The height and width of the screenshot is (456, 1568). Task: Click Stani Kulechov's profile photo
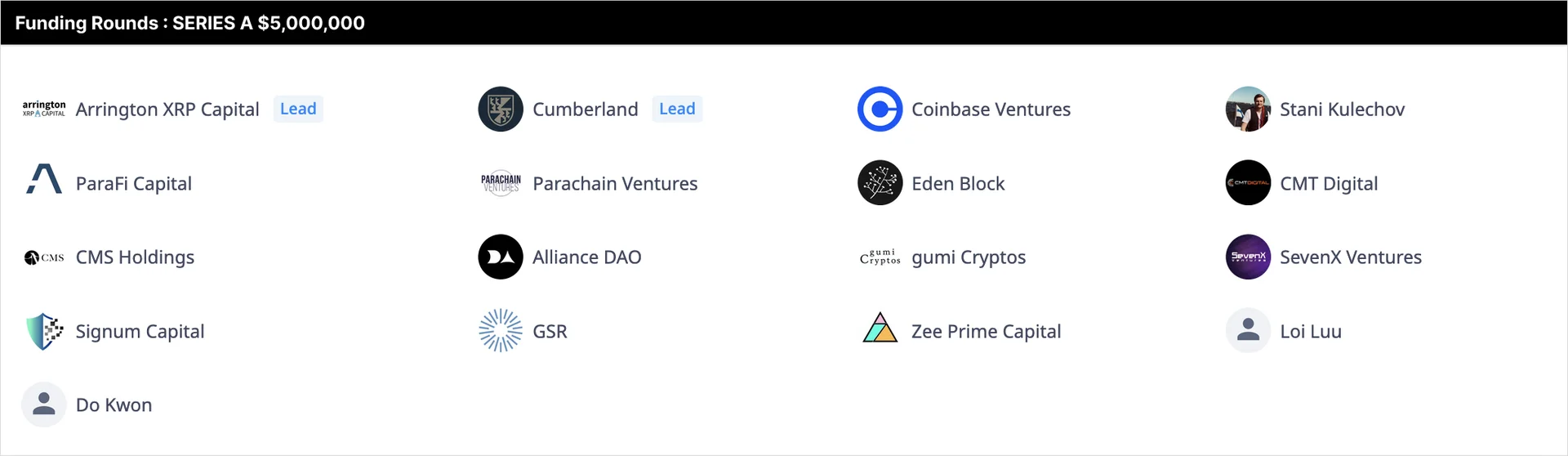click(1248, 109)
